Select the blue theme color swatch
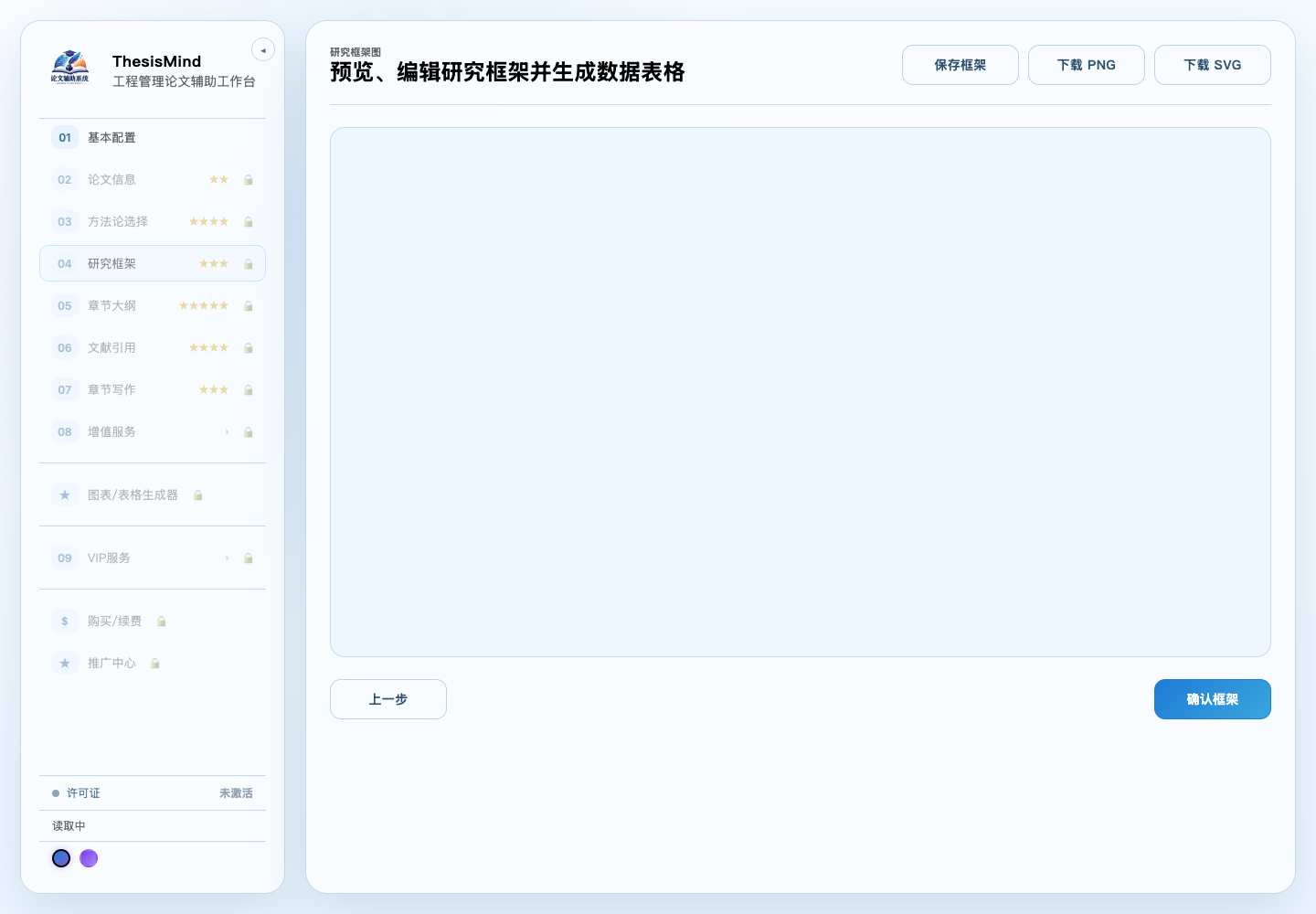The image size is (1316, 914). point(61,858)
